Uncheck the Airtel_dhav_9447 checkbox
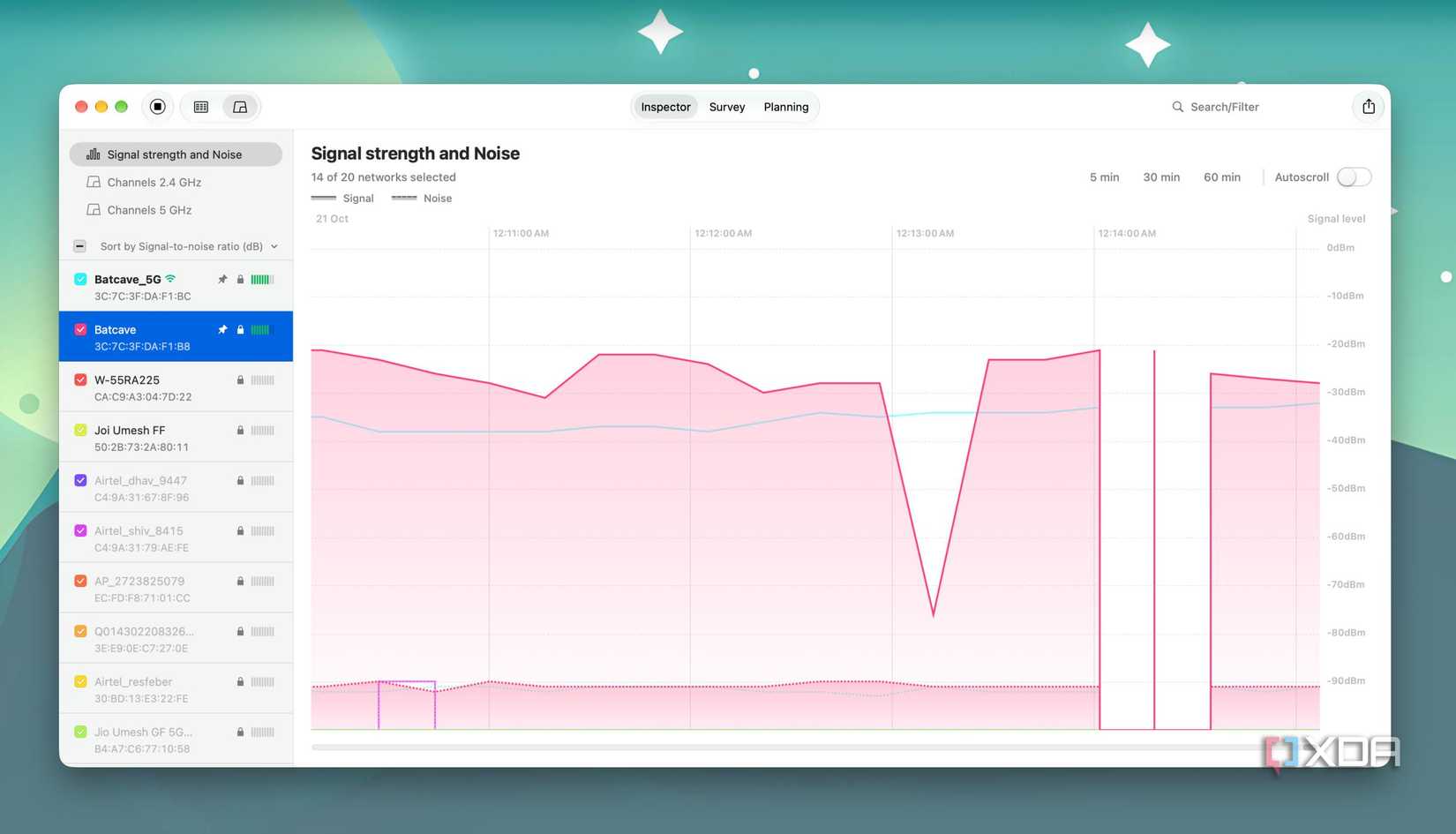This screenshot has height=834, width=1456. click(x=80, y=481)
